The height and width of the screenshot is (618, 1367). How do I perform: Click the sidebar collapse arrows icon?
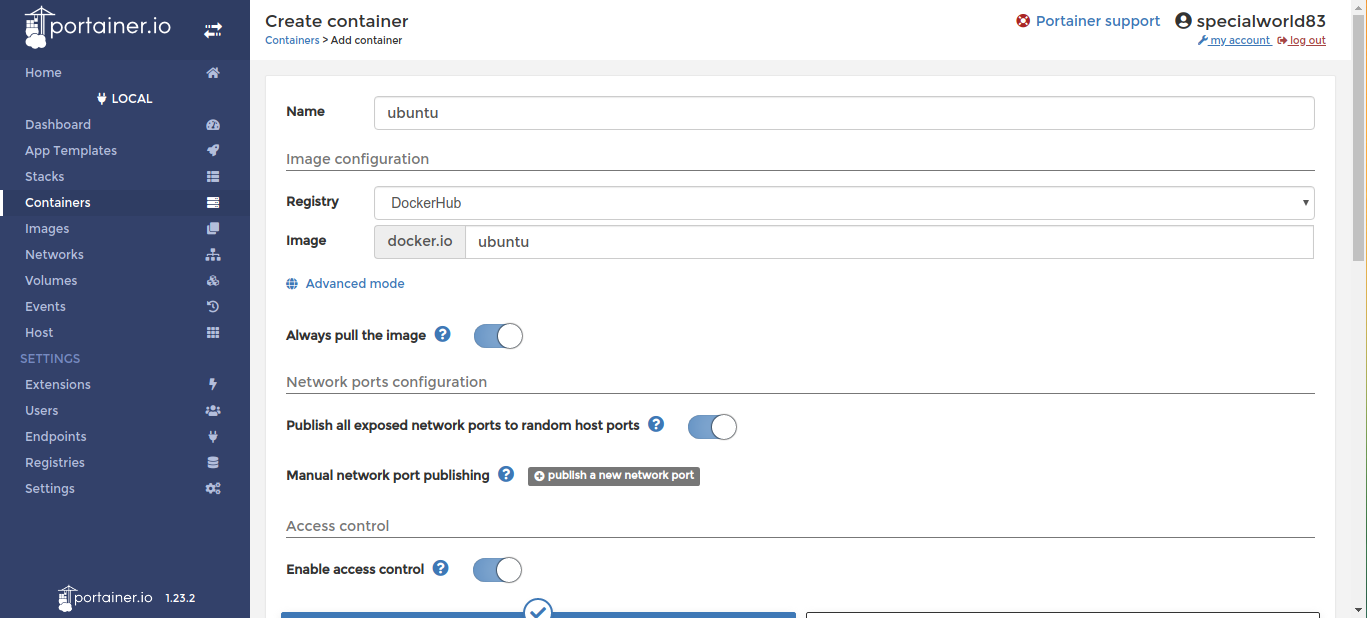coord(213,30)
